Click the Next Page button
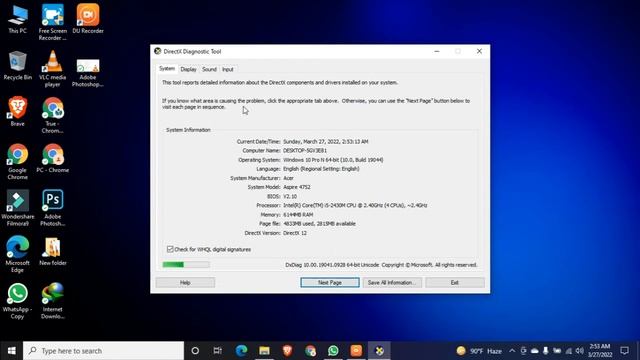The image size is (640, 360). [x=330, y=282]
